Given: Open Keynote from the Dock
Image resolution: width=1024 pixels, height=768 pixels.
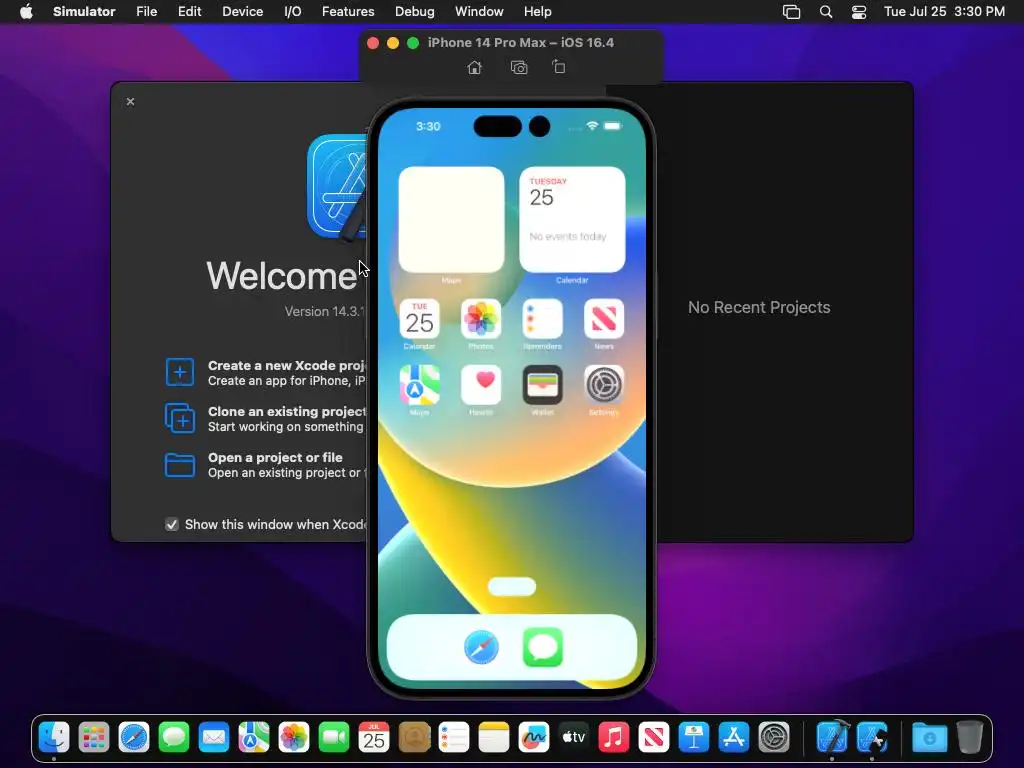Looking at the screenshot, I should tap(694, 738).
